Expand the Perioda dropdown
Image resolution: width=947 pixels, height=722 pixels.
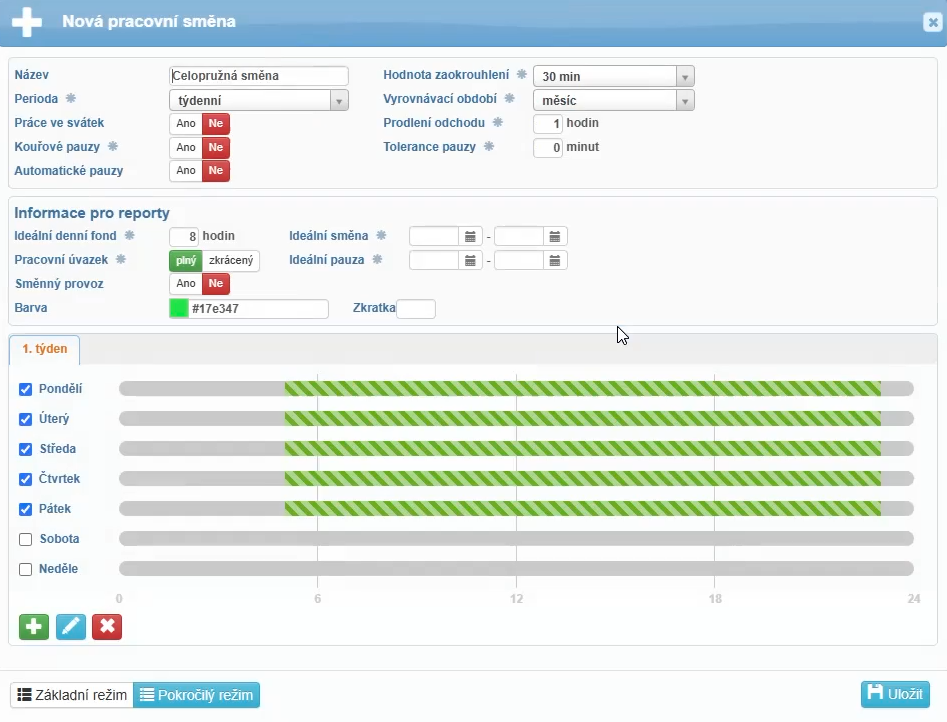coord(339,100)
